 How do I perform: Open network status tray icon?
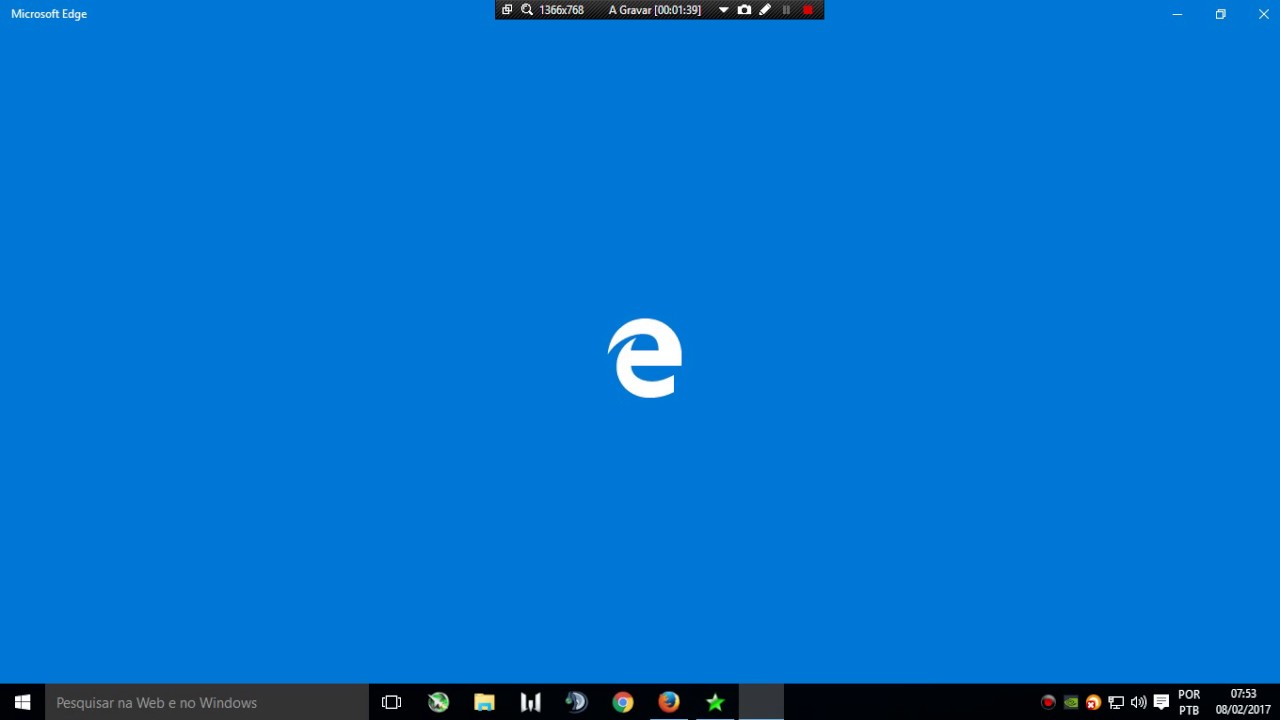(x=1116, y=702)
